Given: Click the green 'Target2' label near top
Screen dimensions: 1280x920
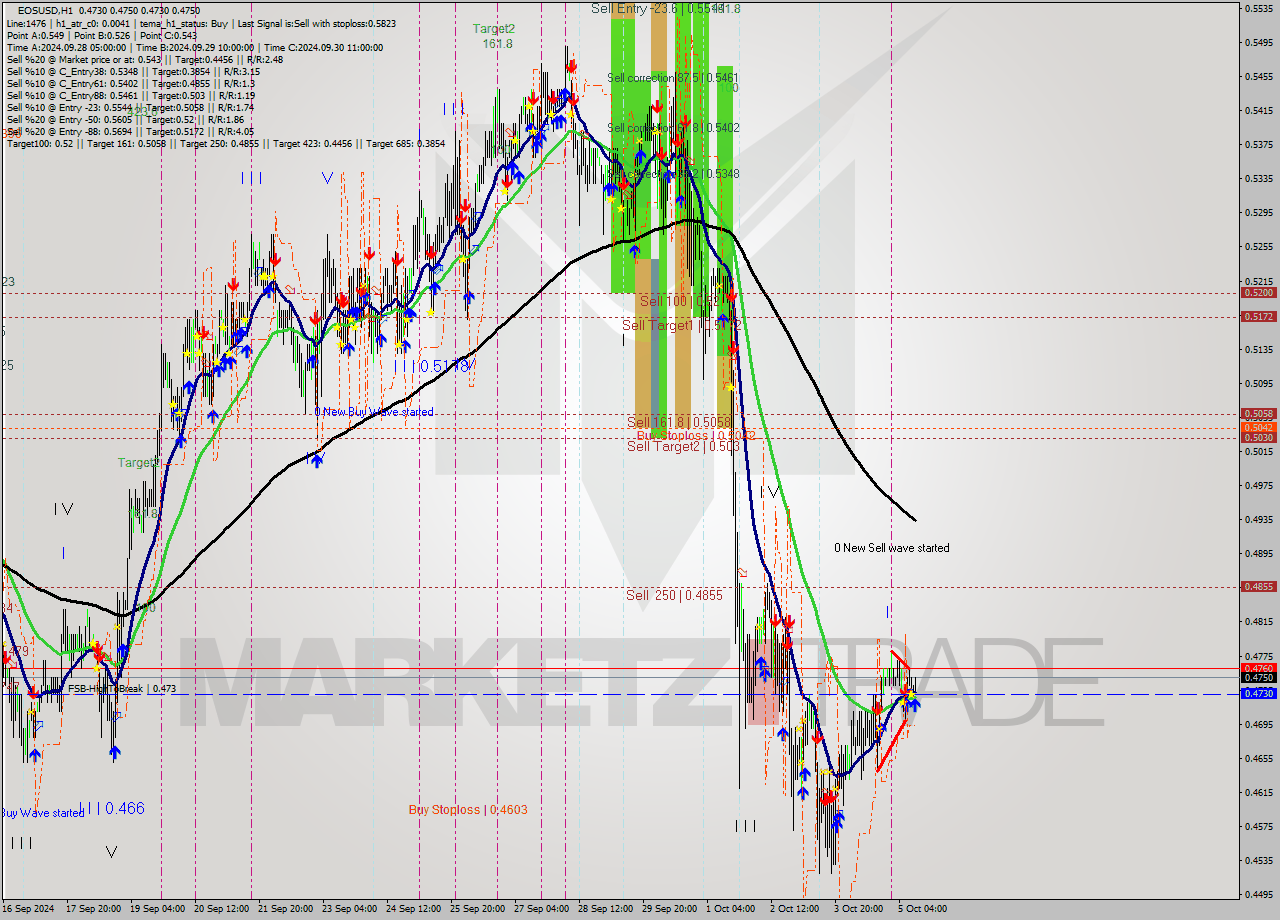Looking at the screenshot, I should pos(494,29).
